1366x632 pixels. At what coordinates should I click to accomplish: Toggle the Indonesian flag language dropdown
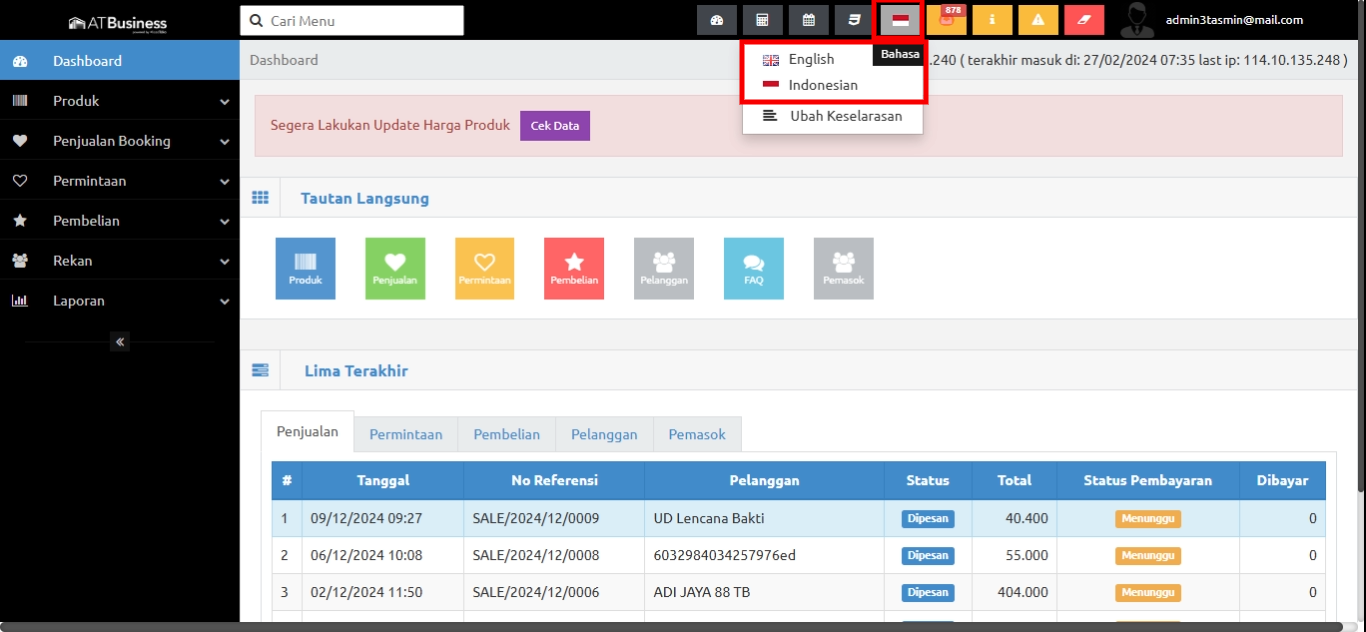tap(900, 20)
